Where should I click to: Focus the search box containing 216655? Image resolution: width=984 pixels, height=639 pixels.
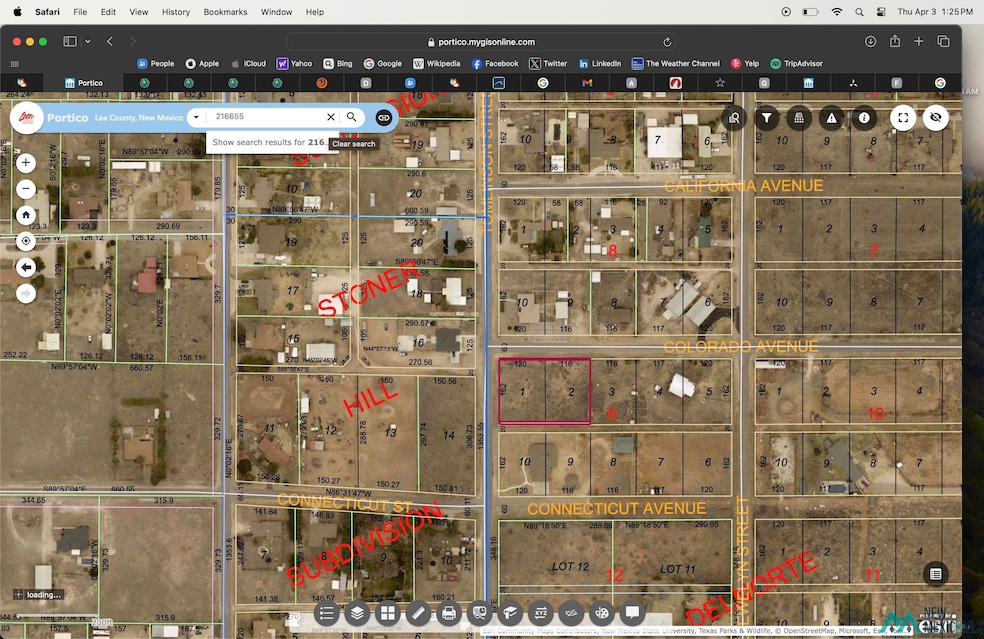[x=267, y=117]
